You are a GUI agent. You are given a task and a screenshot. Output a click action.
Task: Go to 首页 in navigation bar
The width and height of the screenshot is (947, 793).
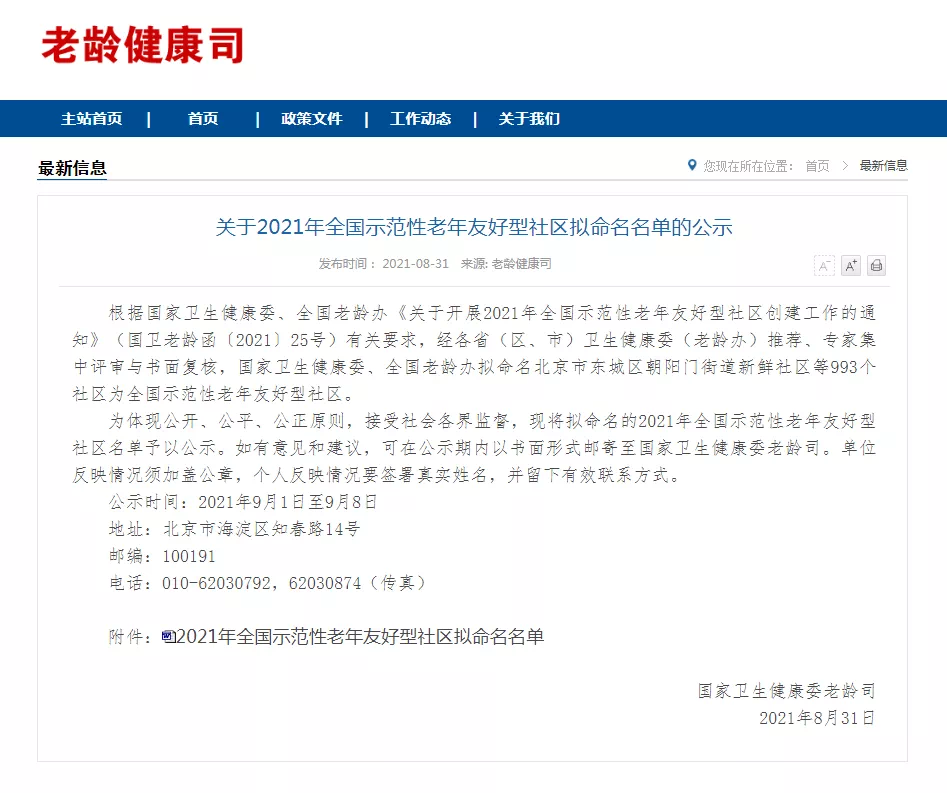[202, 118]
